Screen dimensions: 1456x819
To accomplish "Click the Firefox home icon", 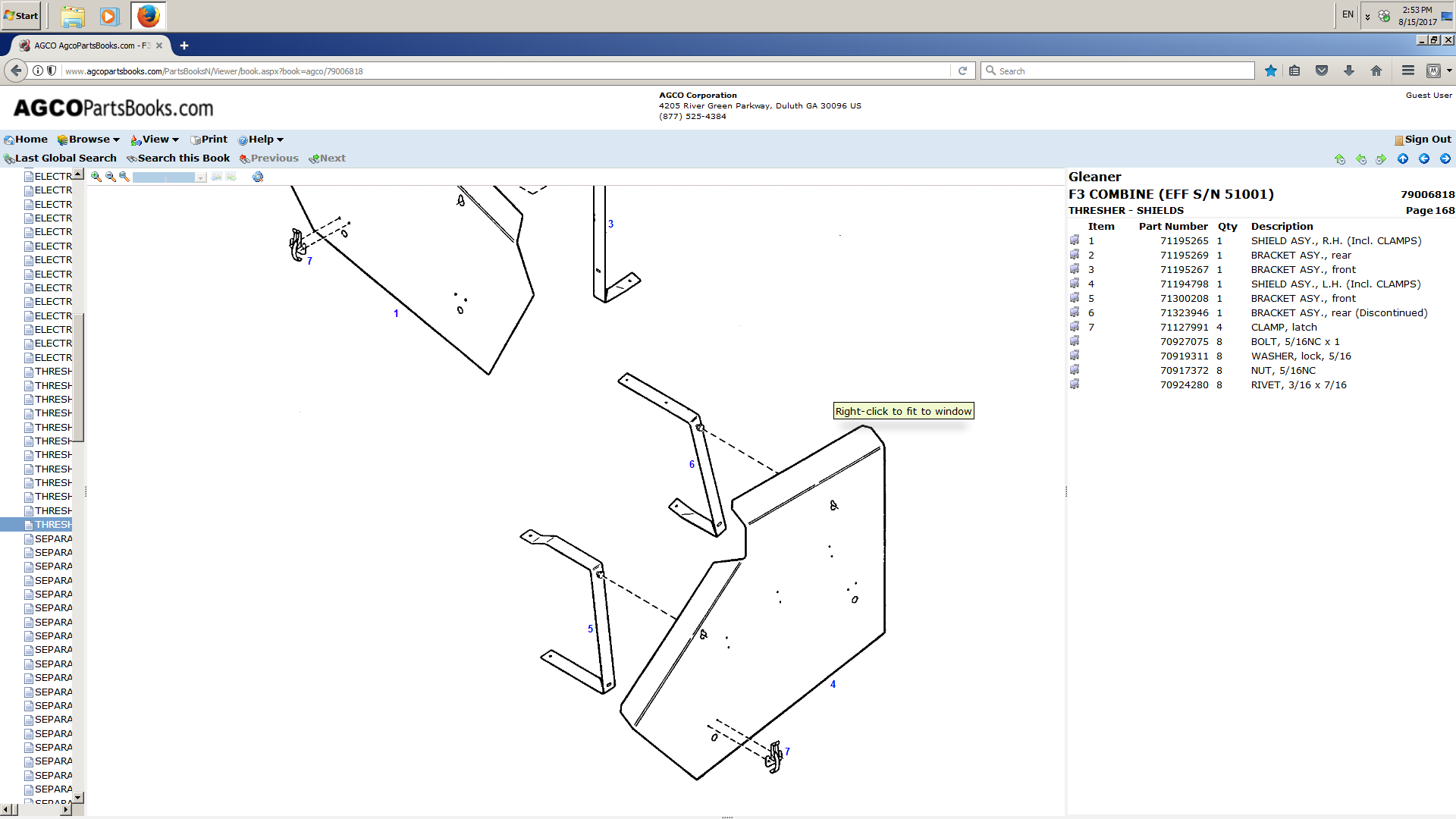I will [1376, 71].
